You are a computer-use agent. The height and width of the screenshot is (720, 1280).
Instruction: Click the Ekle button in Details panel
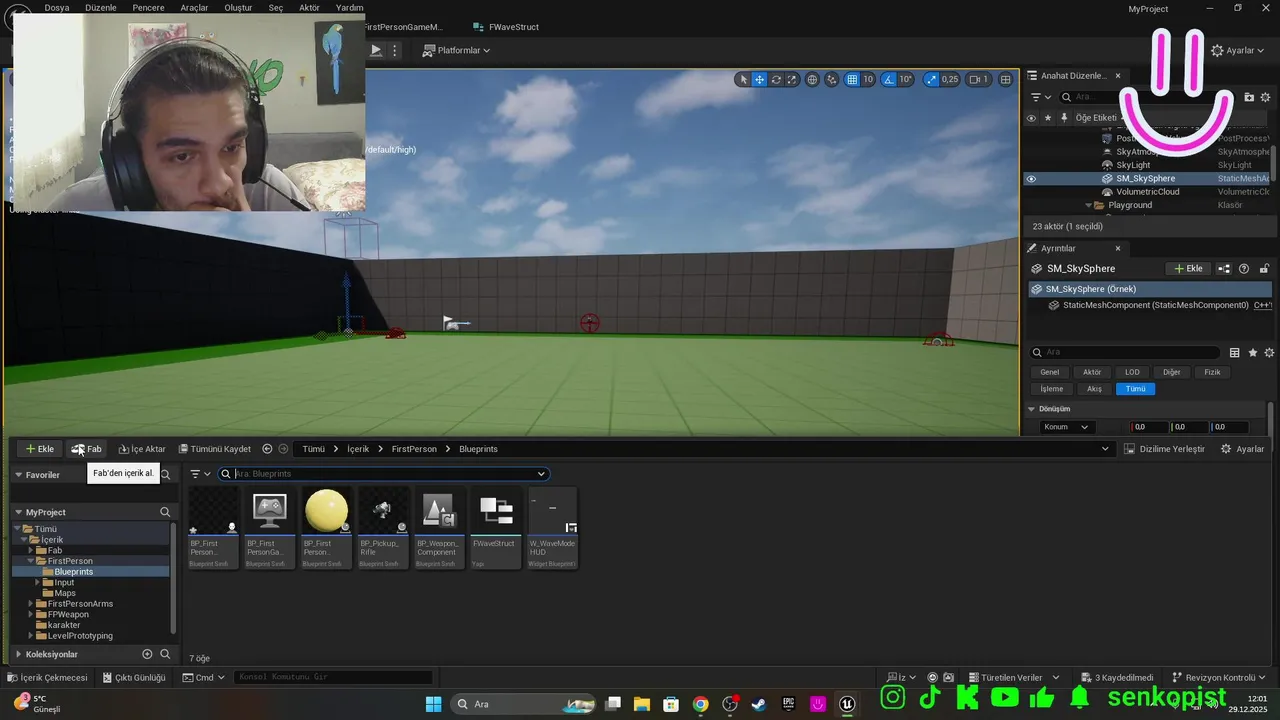(1188, 269)
